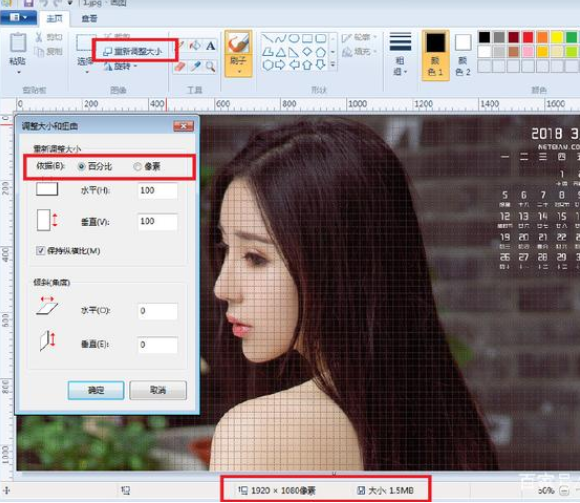Choose the left arrow shape
The width and height of the screenshot is (580, 503).
coord(294,65)
